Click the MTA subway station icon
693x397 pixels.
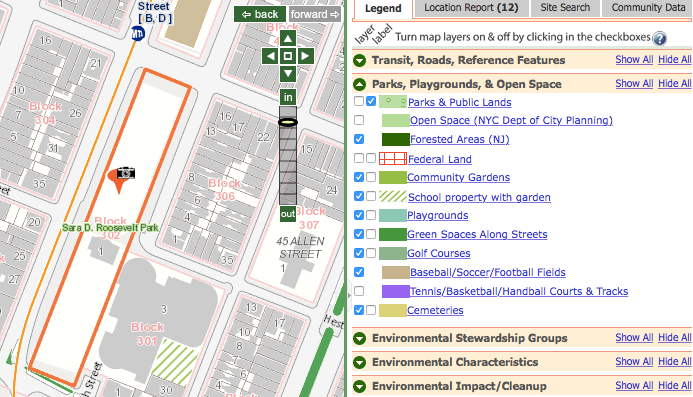click(138, 34)
